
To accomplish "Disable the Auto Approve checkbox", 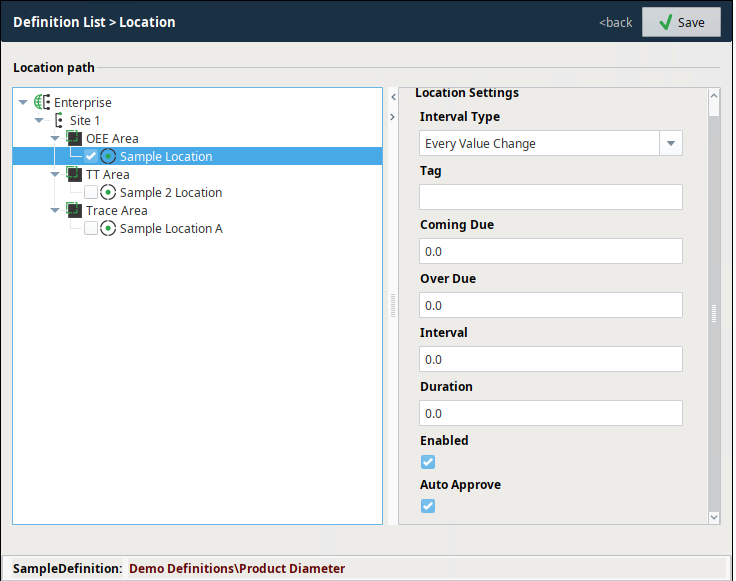I will click(428, 505).
